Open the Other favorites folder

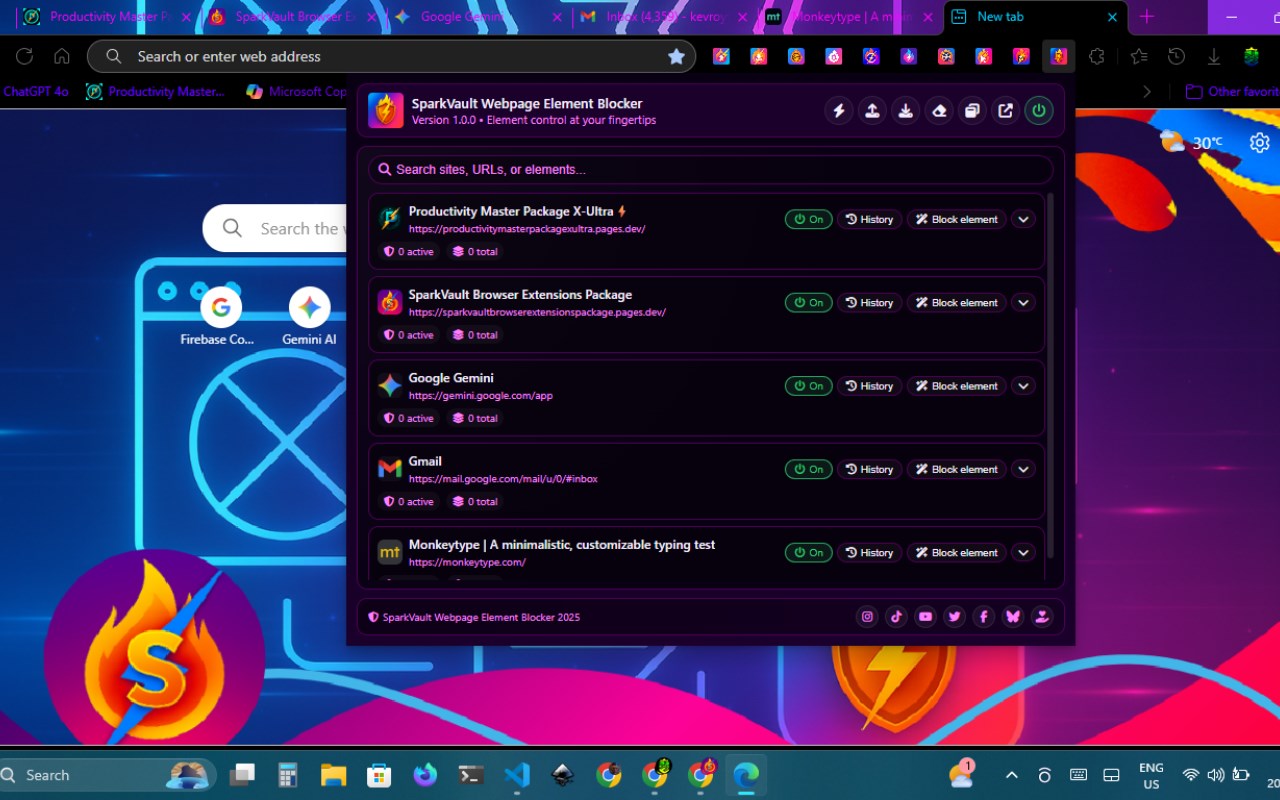coord(1232,91)
